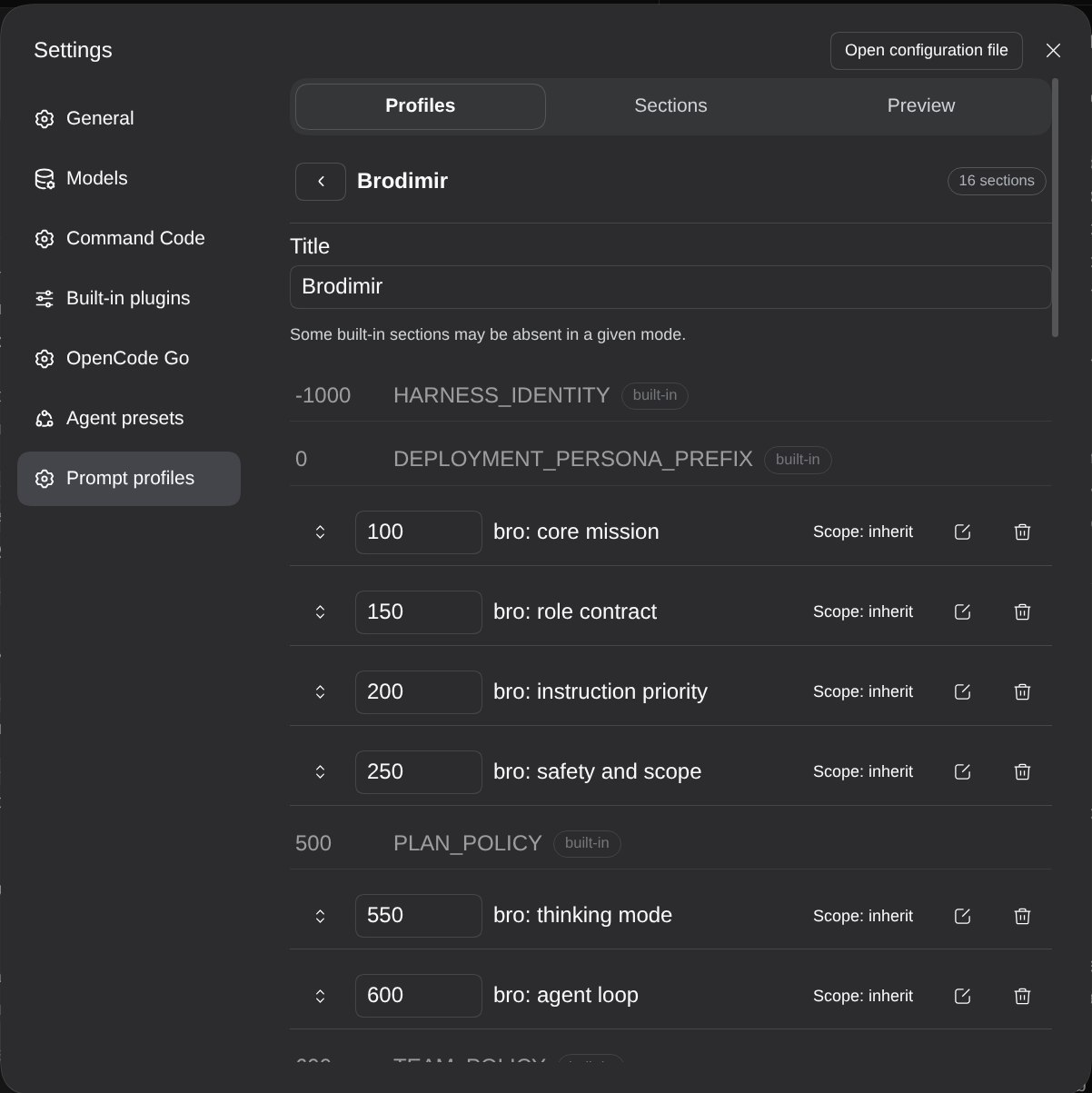Image resolution: width=1092 pixels, height=1093 pixels.
Task: Click Open configuration file button
Action: click(x=927, y=51)
